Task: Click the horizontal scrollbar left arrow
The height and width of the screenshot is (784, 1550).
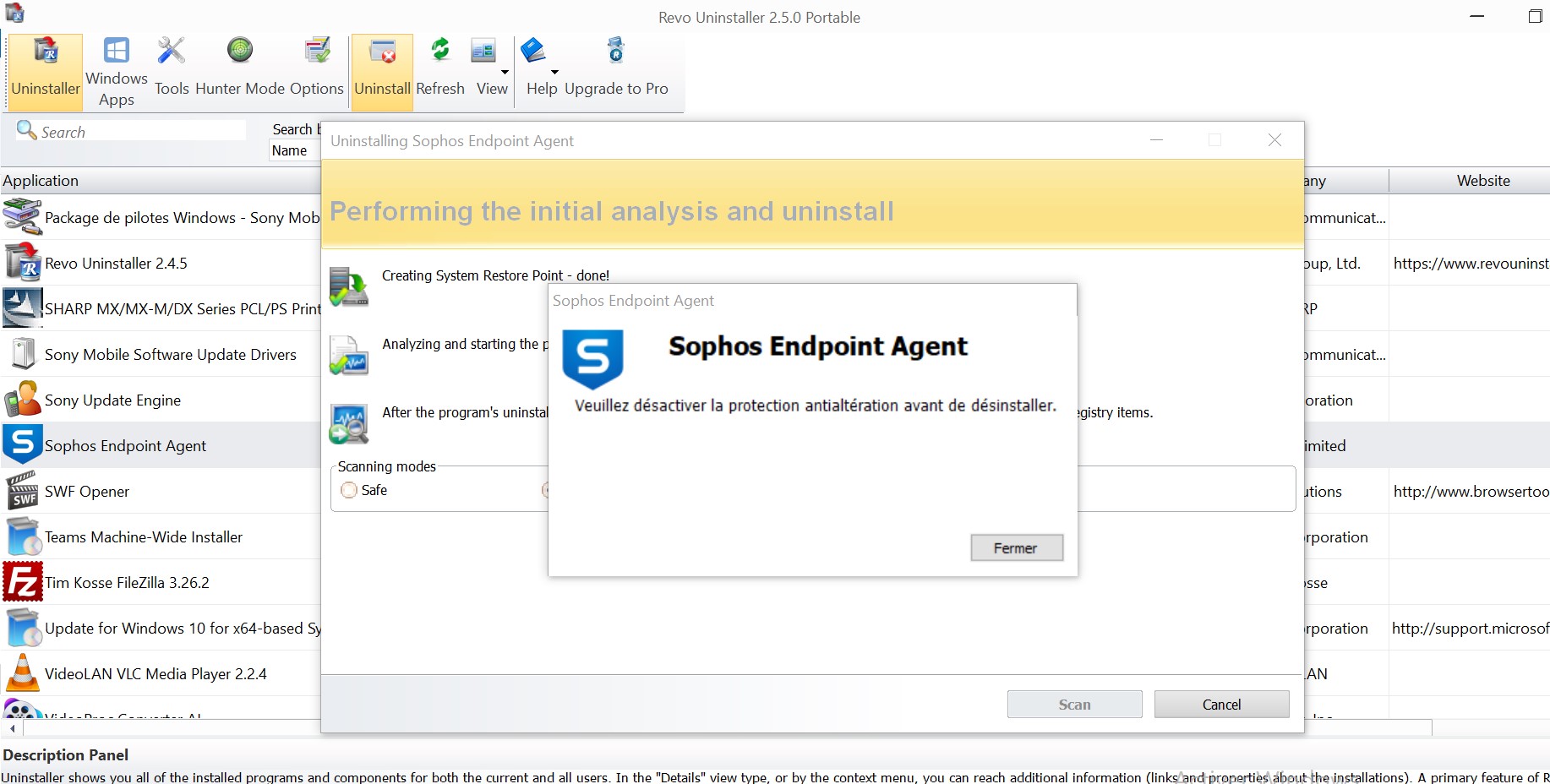Action: [12, 728]
